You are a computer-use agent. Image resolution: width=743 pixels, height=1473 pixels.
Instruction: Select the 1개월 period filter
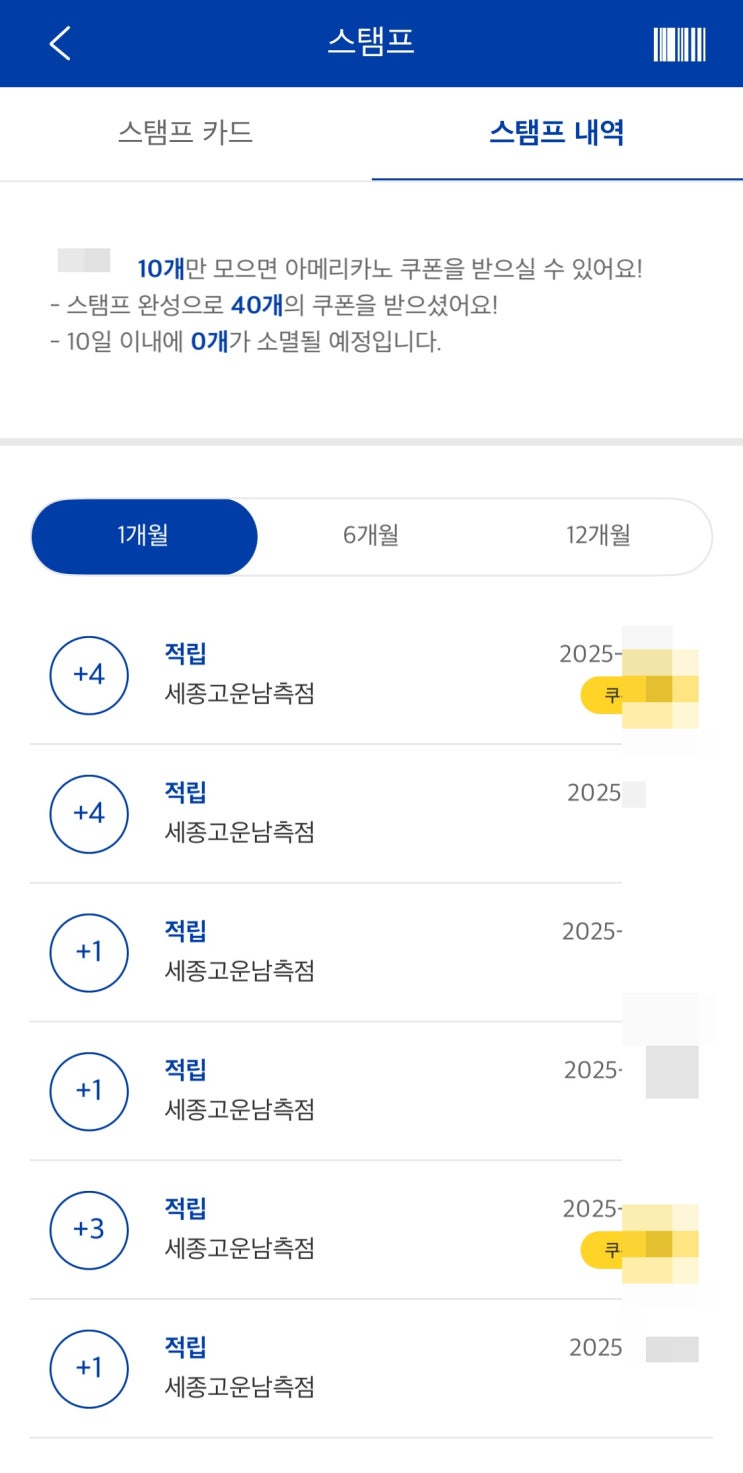pyautogui.click(x=144, y=536)
